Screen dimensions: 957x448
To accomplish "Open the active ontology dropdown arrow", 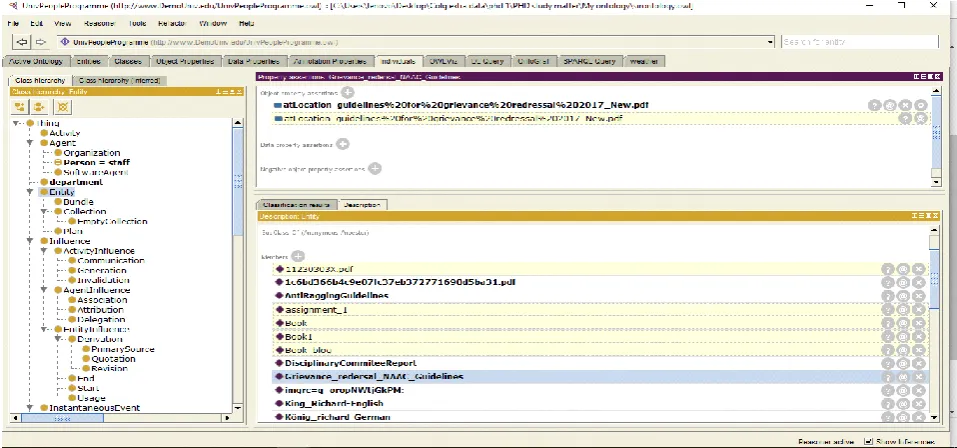I will pyautogui.click(x=770, y=42).
